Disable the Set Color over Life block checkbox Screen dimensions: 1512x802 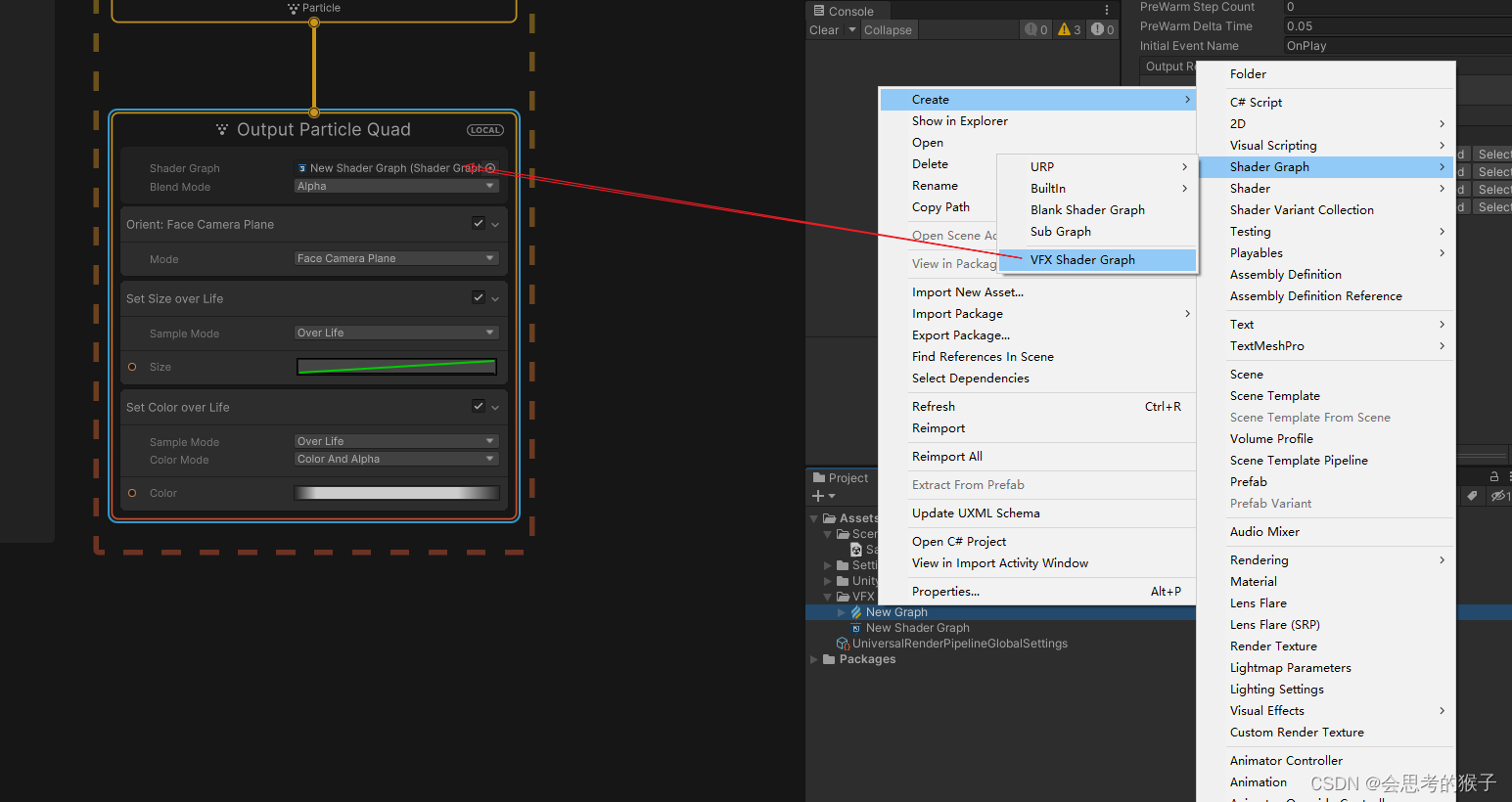click(478, 406)
